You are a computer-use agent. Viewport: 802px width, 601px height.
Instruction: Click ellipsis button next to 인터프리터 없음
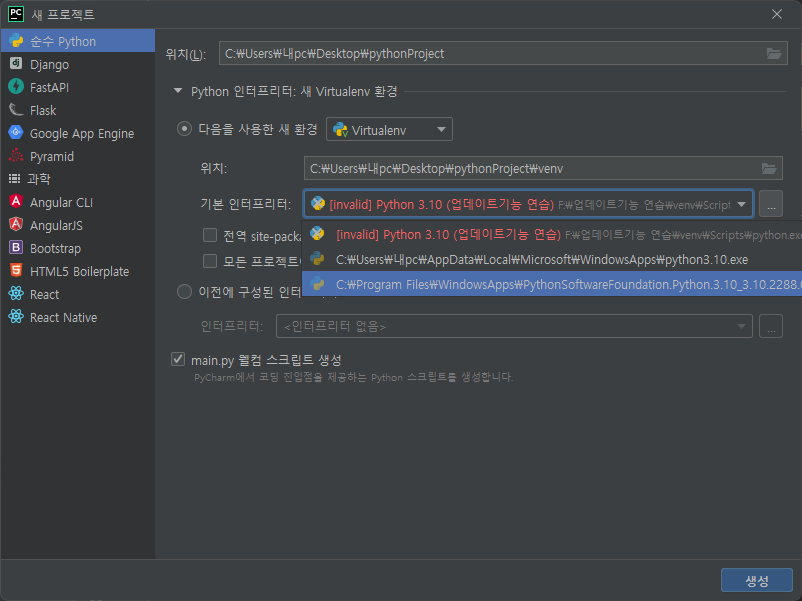tap(771, 326)
